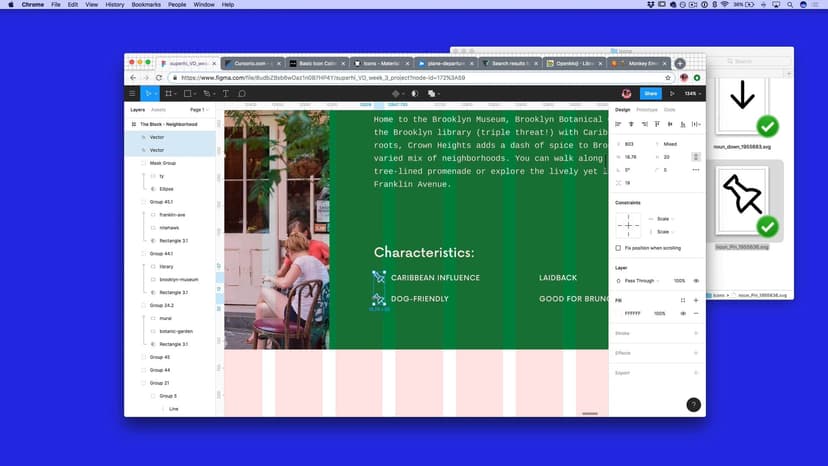Click the Fill style grid icon
This screenshot has height=466, width=828.
683,300
